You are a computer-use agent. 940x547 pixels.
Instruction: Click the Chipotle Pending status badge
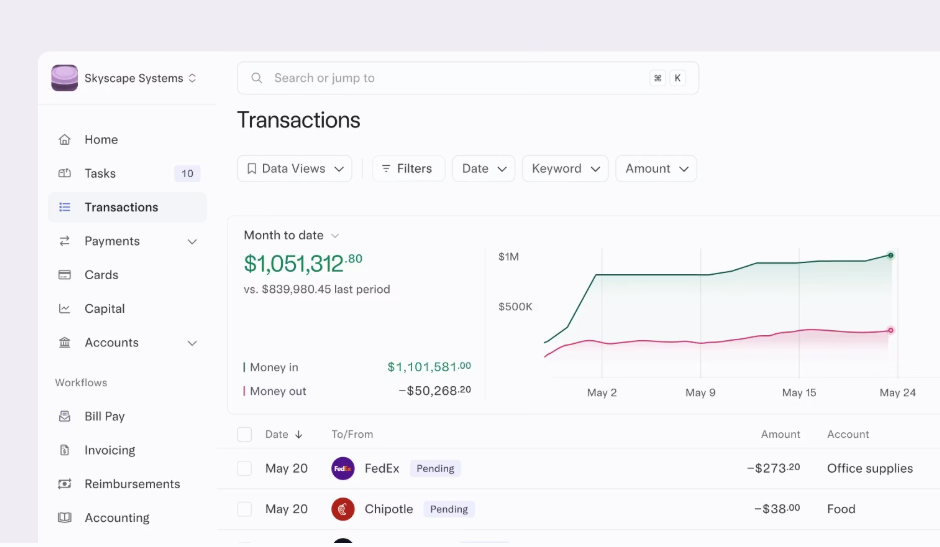[449, 509]
